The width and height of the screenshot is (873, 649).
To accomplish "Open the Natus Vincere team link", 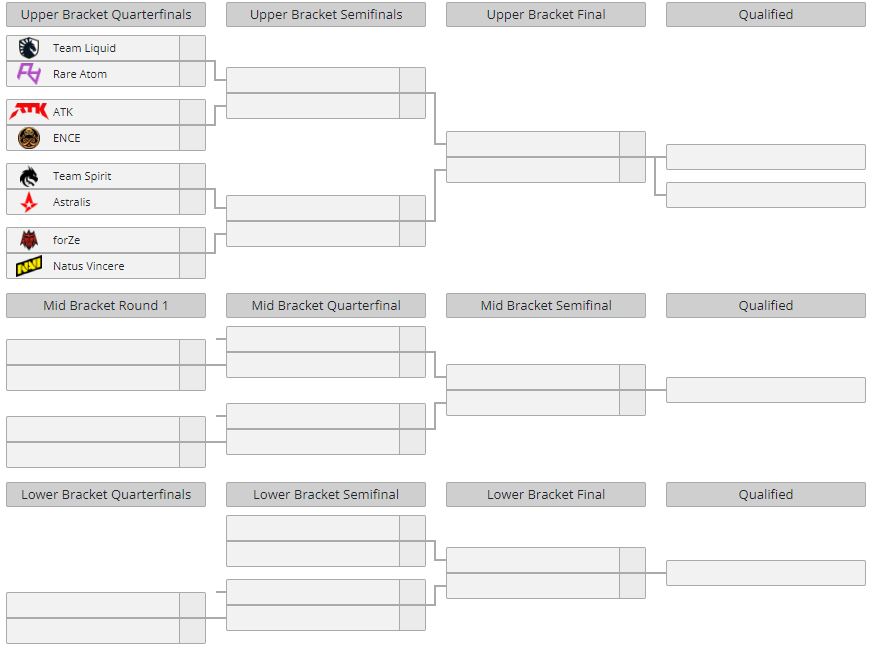I will (89, 266).
